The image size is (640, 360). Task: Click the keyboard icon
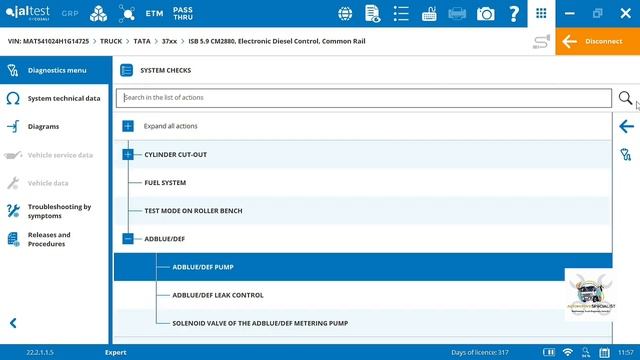click(x=429, y=13)
